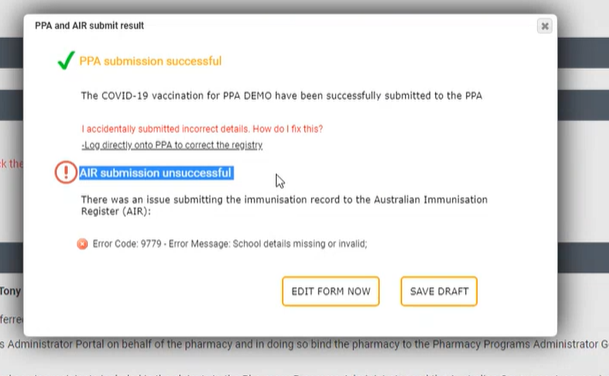Viewport: 609px width, 376px height.
Task: Click the red exclamation warning icon
Action: [x=66, y=172]
